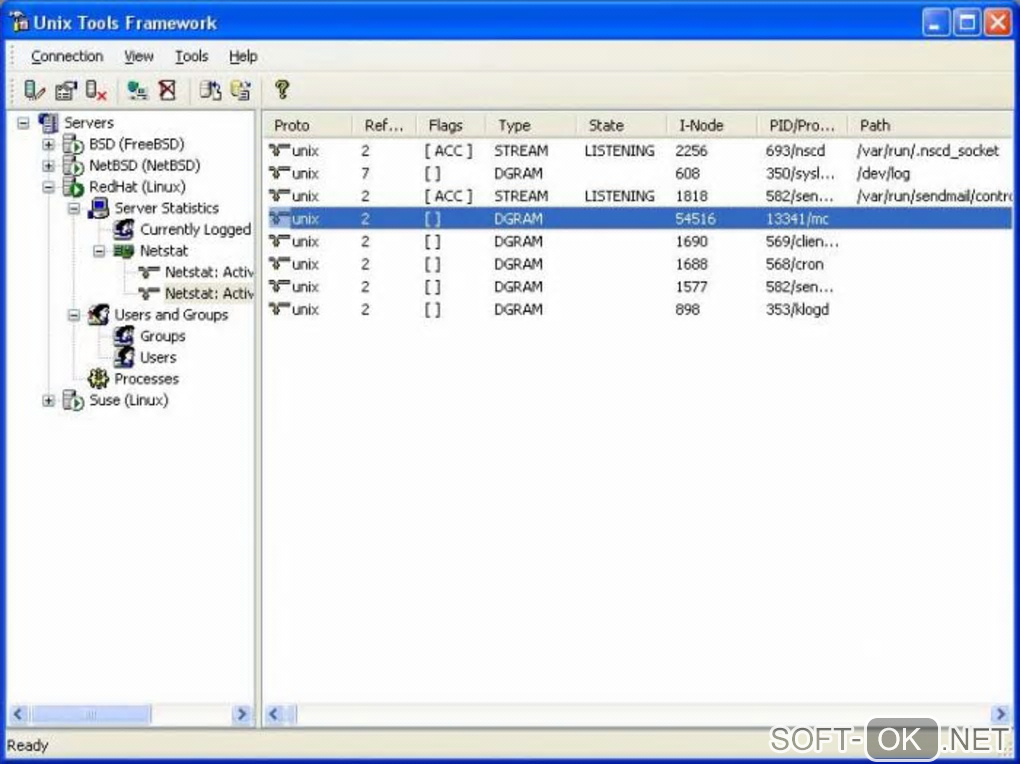Viewport: 1020px width, 764px height.
Task: Select the row with /var/run/.nscd_socket path
Action: point(638,151)
